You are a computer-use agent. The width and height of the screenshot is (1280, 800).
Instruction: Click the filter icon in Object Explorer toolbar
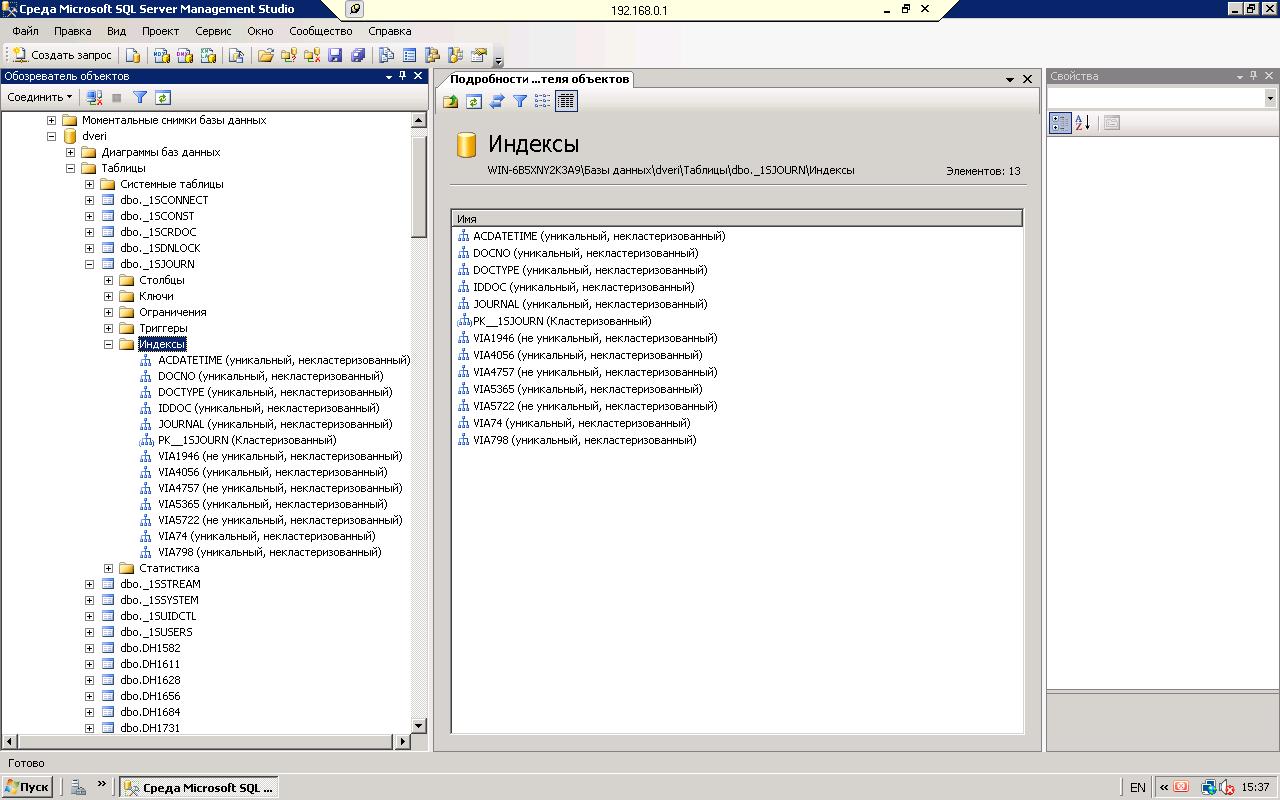140,97
